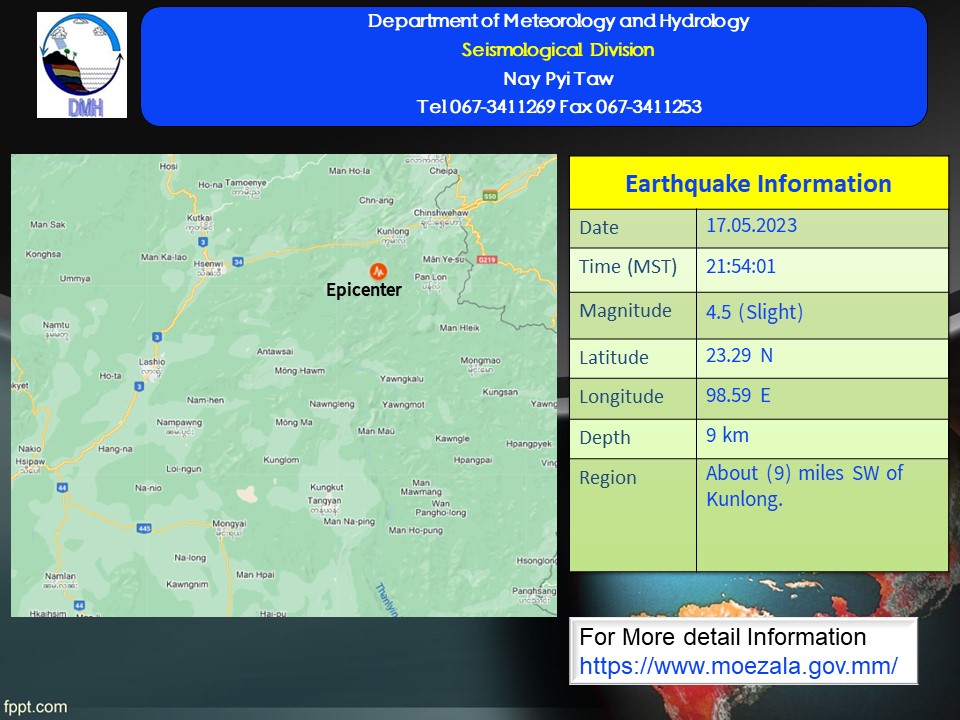The width and height of the screenshot is (960, 720).
Task: Click longitude value '98.59 E'
Action: (738, 396)
